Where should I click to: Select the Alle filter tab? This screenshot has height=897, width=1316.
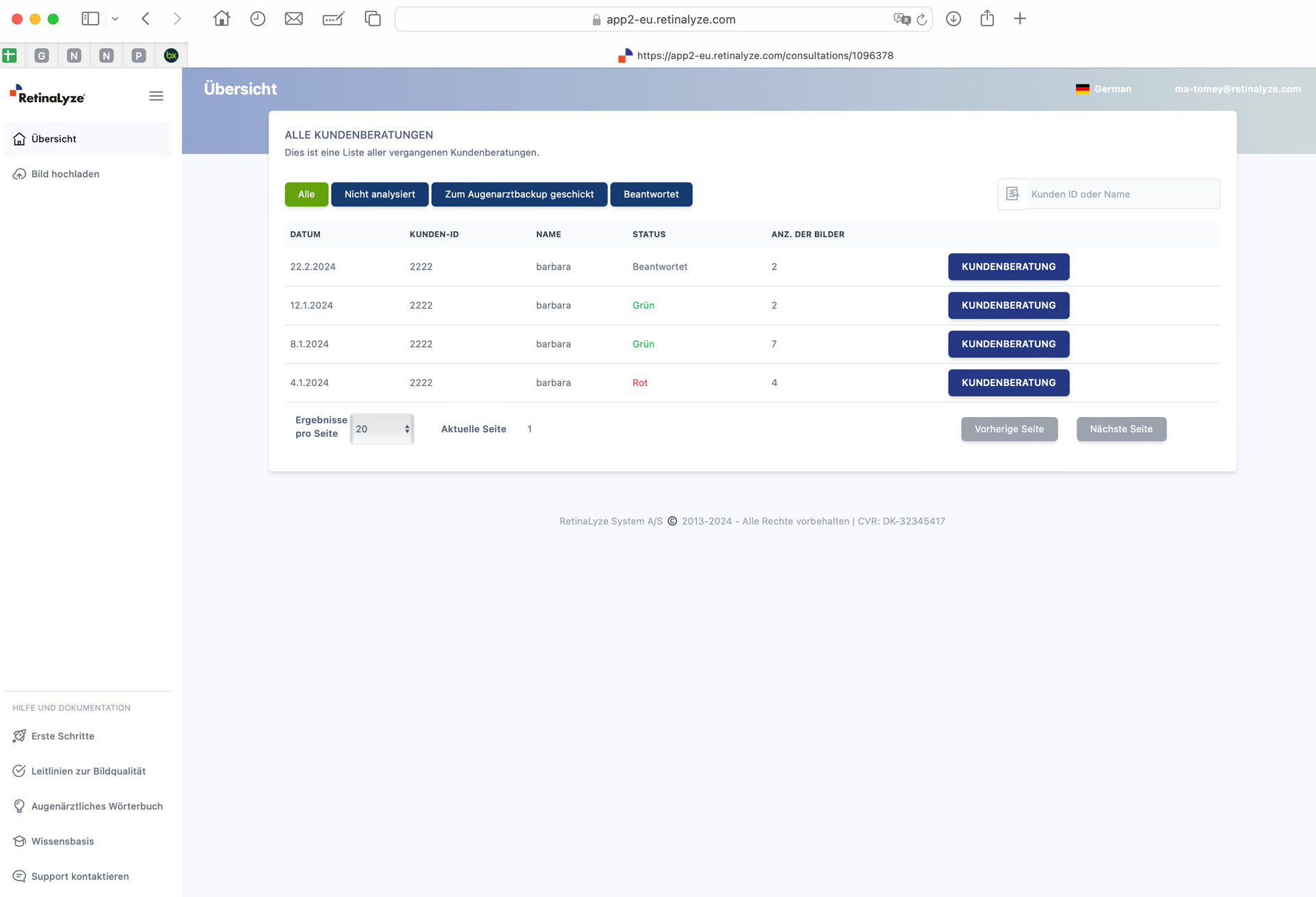[x=306, y=194]
